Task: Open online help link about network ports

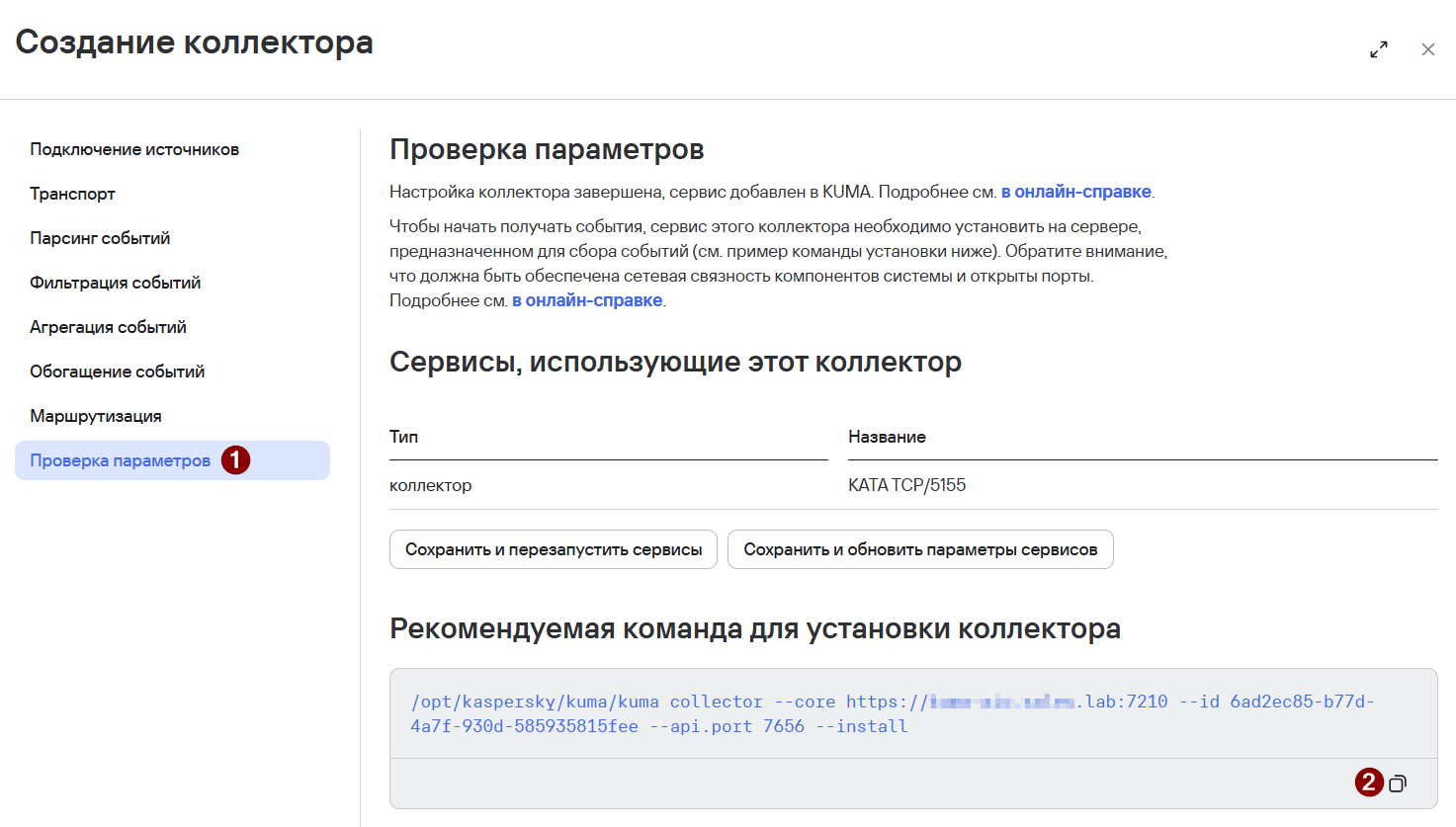Action: coord(587,300)
